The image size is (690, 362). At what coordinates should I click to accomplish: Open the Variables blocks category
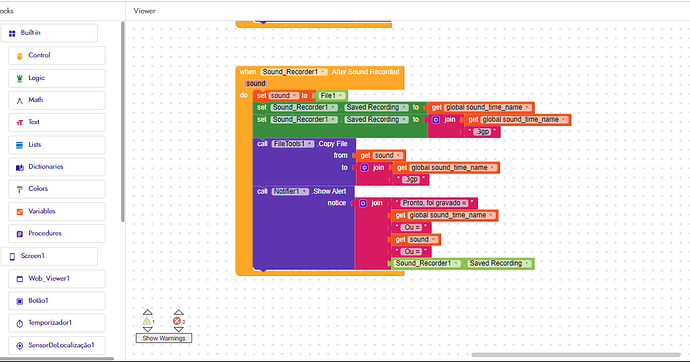point(57,212)
